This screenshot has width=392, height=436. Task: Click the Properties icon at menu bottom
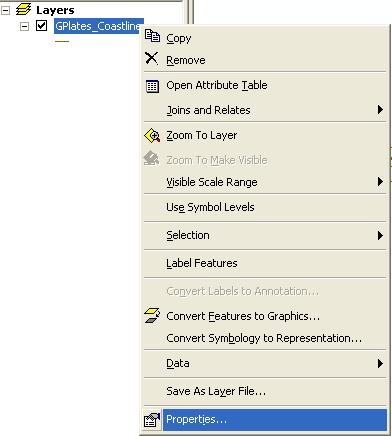(152, 420)
